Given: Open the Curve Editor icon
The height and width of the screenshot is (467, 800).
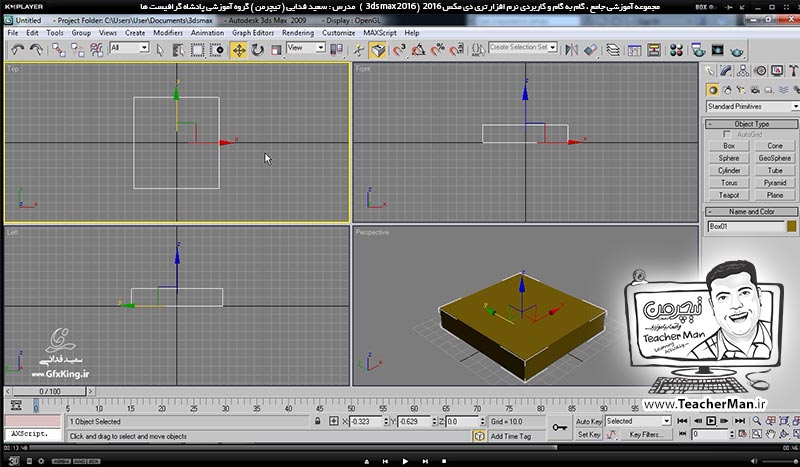Looking at the screenshot, I should click(x=635, y=50).
